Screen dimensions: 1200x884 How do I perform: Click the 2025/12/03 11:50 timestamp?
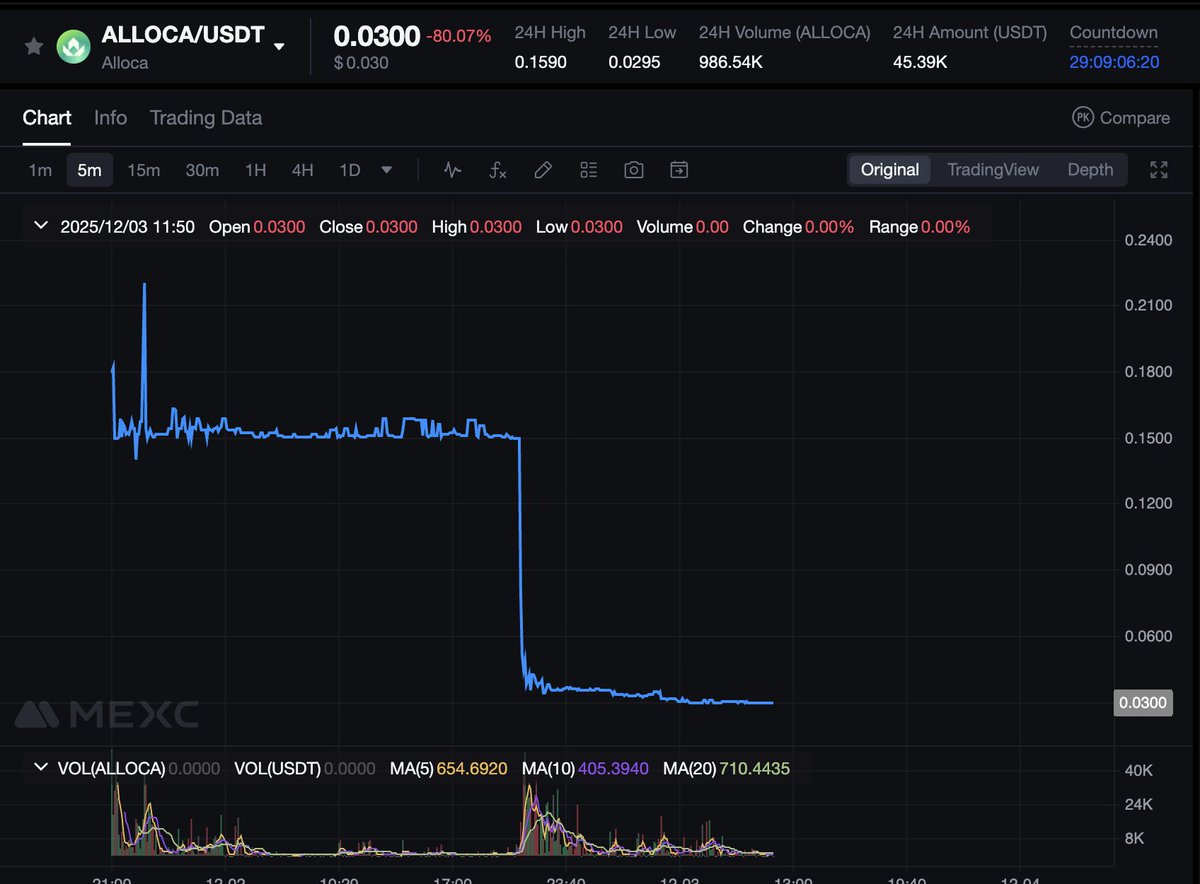[x=127, y=227]
